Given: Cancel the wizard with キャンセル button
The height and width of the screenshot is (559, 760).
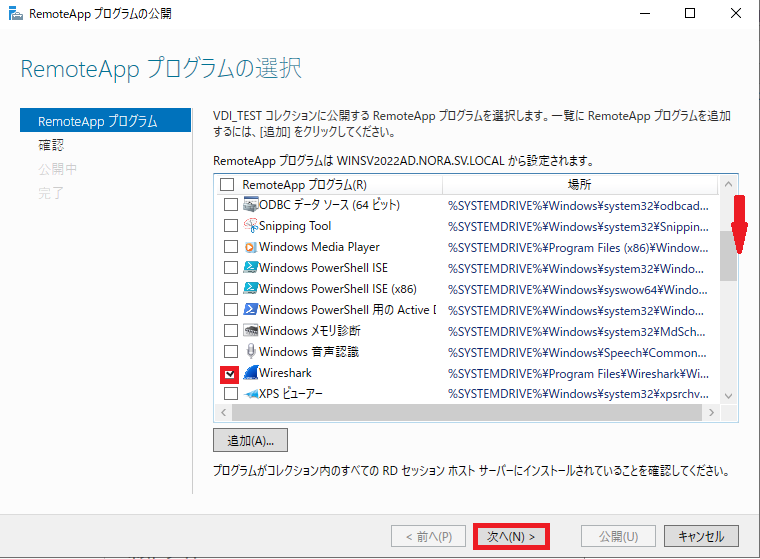Looking at the screenshot, I should click(x=701, y=537).
